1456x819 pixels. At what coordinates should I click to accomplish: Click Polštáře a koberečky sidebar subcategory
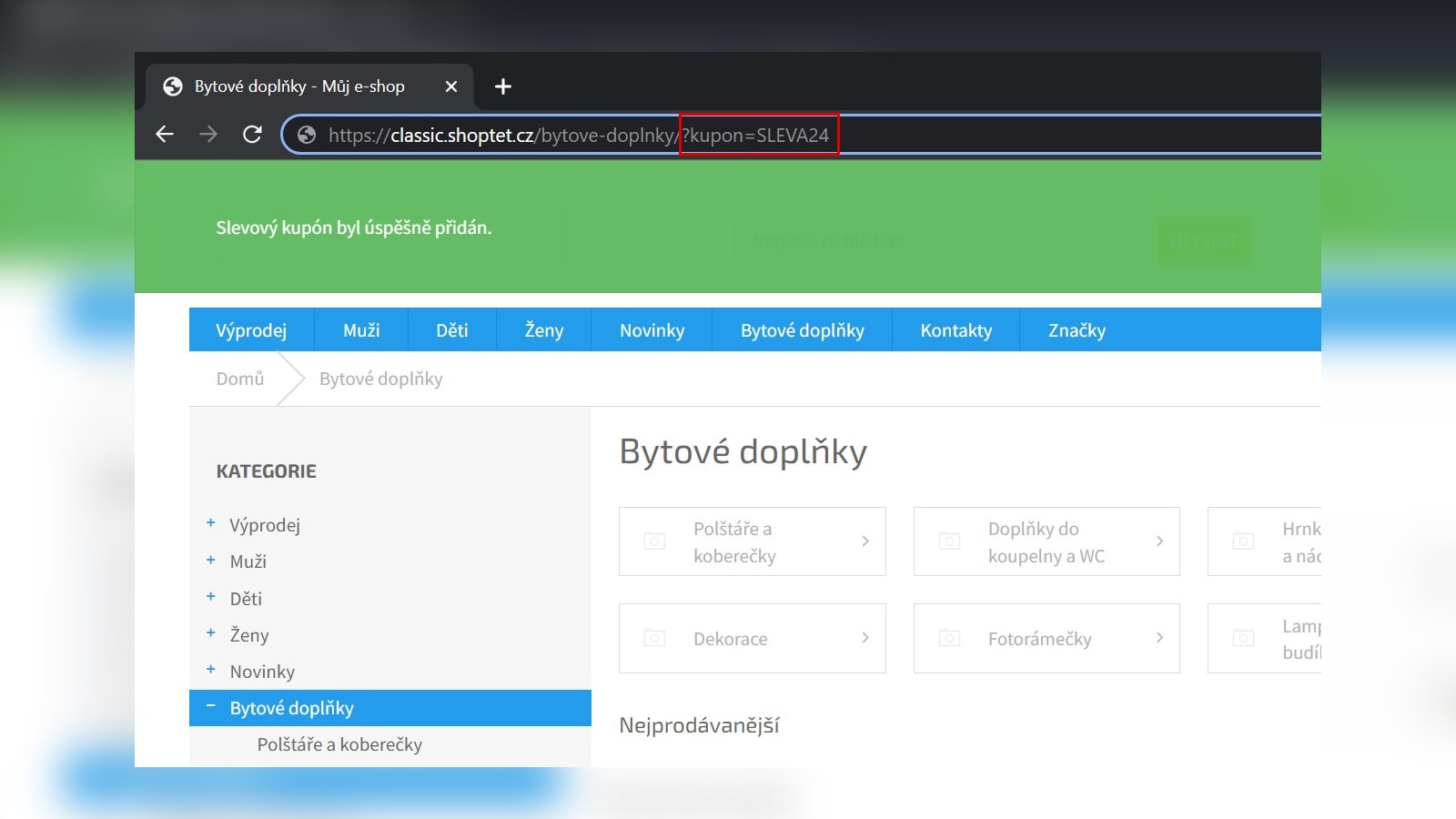pyautogui.click(x=339, y=744)
